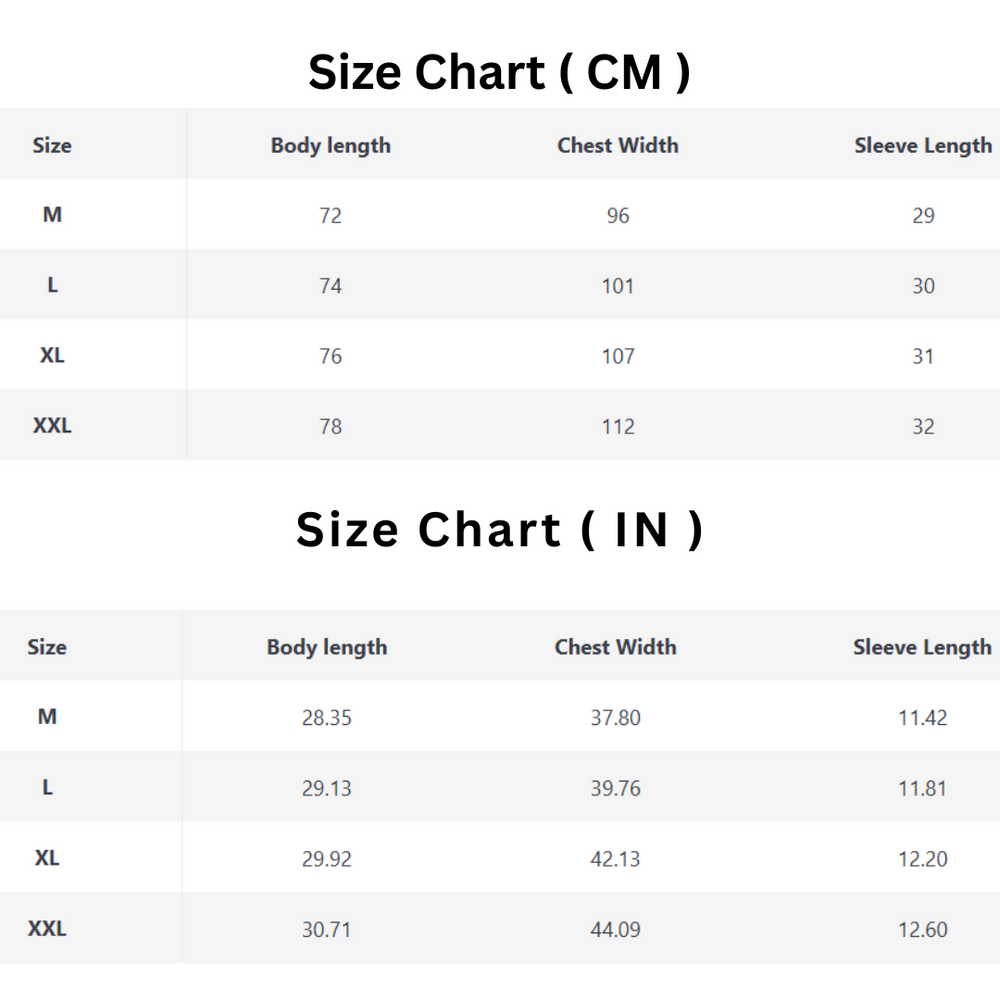This screenshot has height=1000, width=1000.
Task: Select the XXL row label in CM chart
Action: (x=52, y=426)
